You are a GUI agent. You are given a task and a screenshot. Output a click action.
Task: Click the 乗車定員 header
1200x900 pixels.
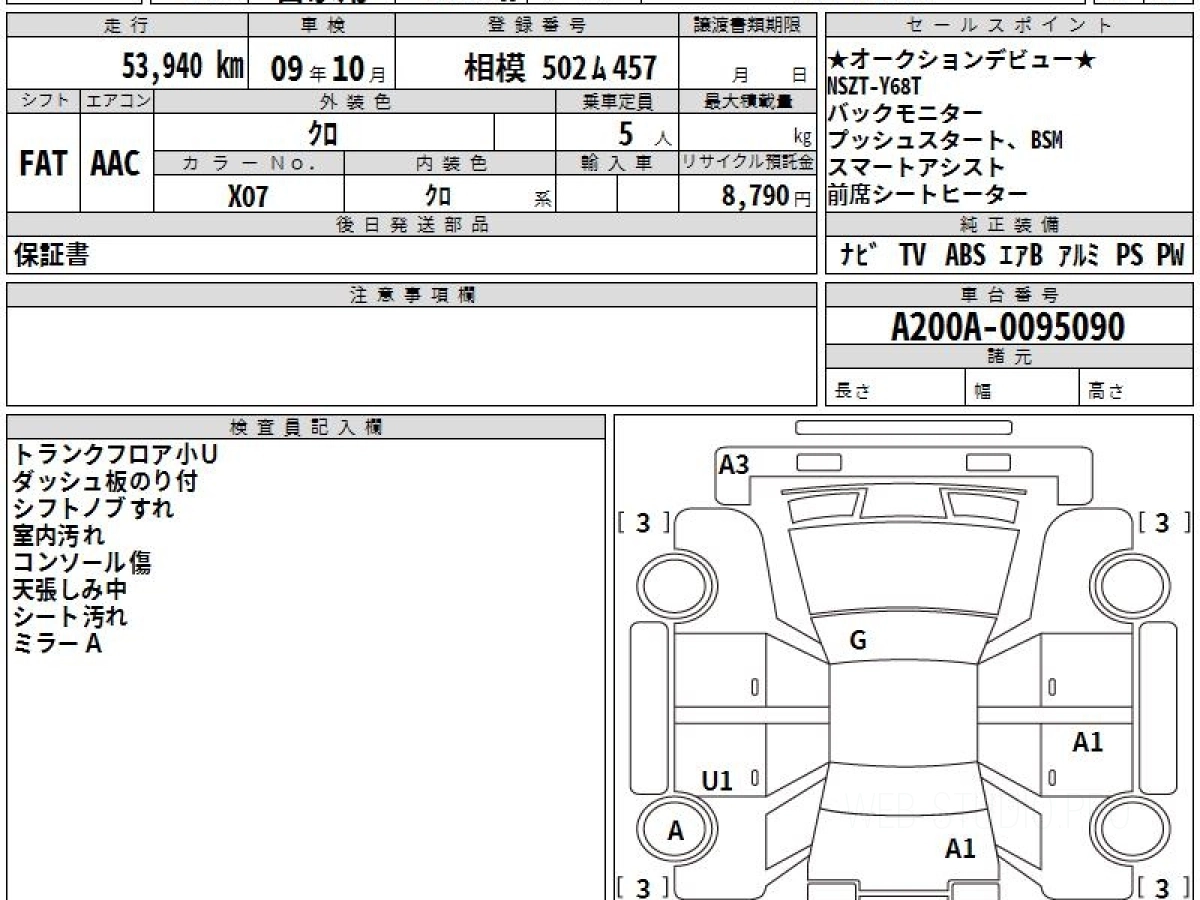(617, 101)
